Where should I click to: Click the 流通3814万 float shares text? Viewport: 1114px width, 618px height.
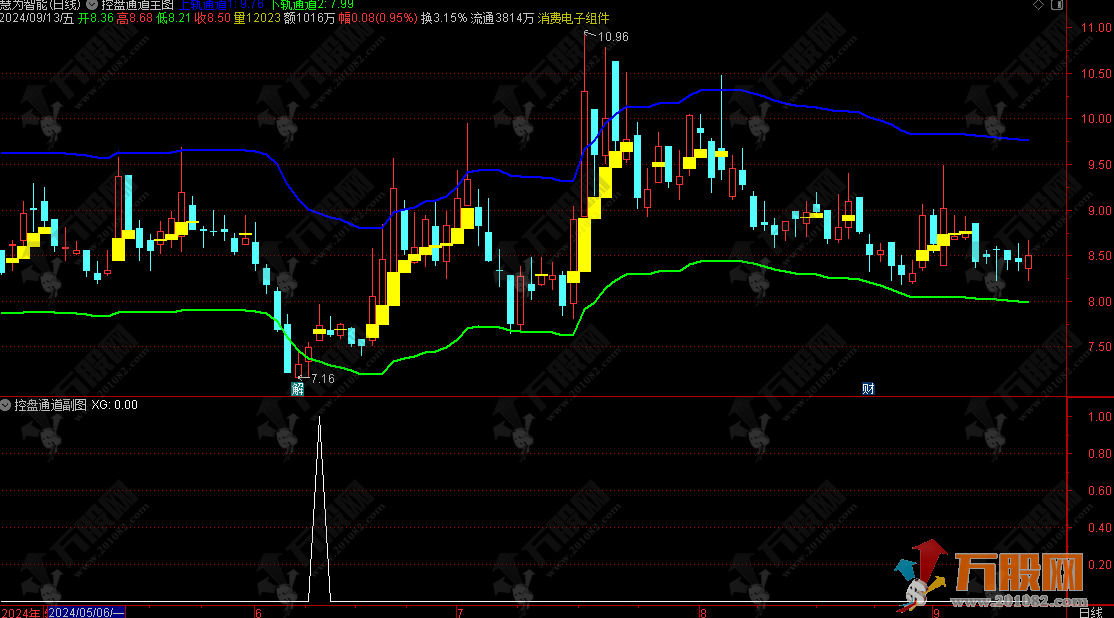(502, 18)
